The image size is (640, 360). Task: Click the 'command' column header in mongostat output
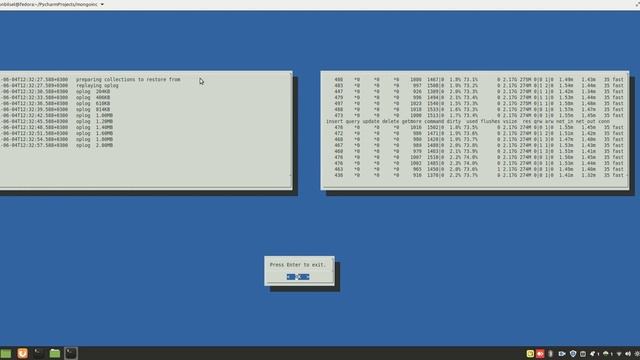click(x=434, y=122)
